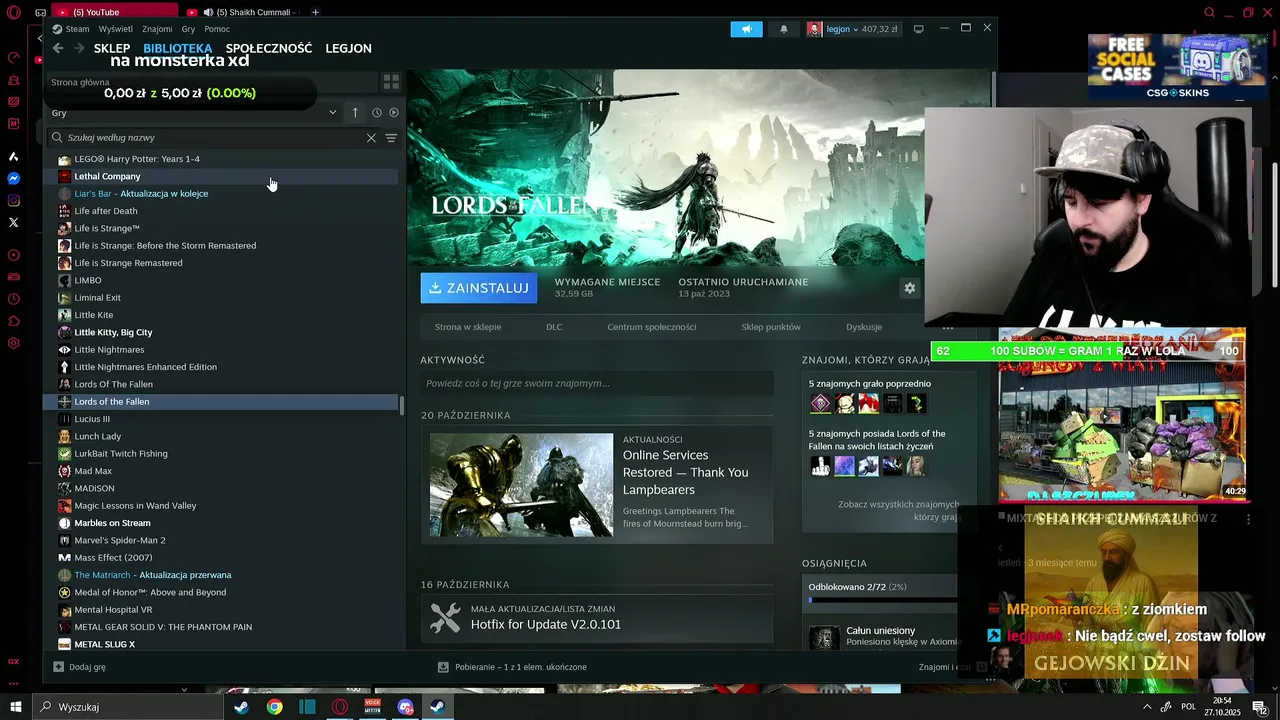Open the Steam announcements megaphone button

(746, 29)
